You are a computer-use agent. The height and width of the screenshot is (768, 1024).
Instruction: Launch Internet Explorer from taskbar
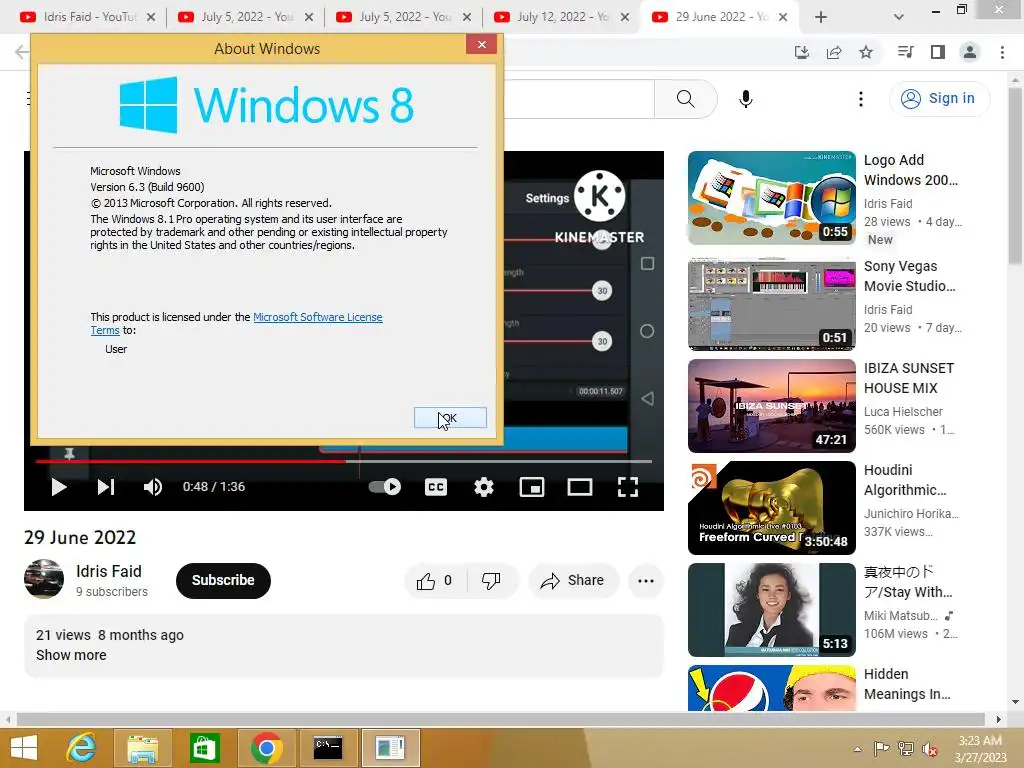81,748
